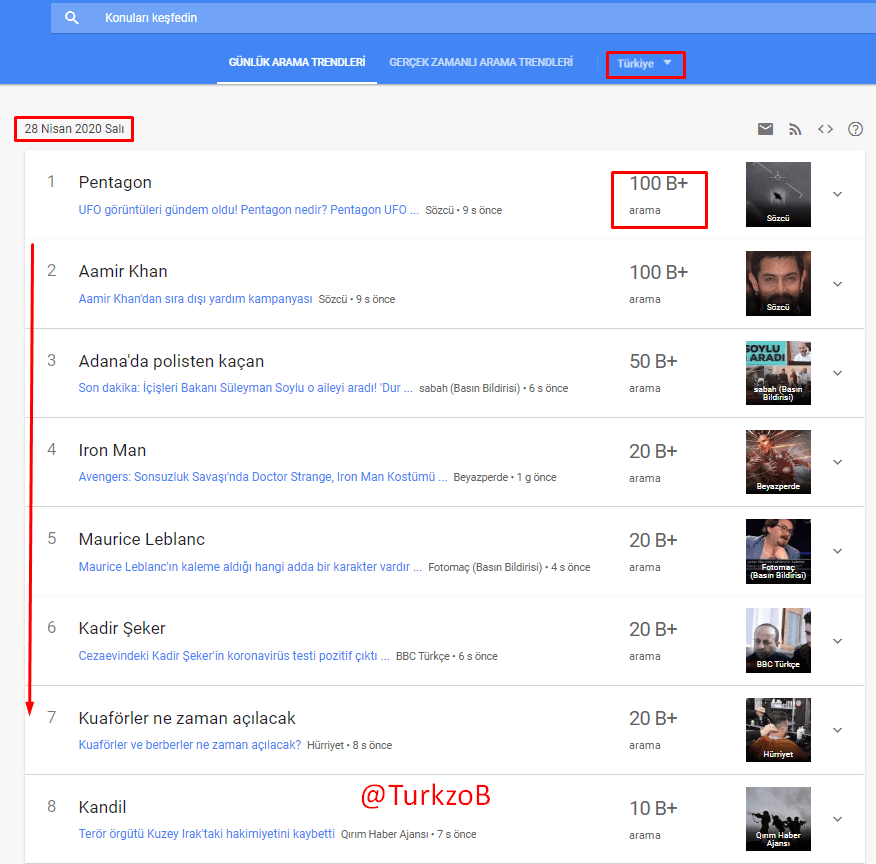Image resolution: width=876 pixels, height=864 pixels.
Task: Click the RSS feed icon
Action: coord(795,129)
